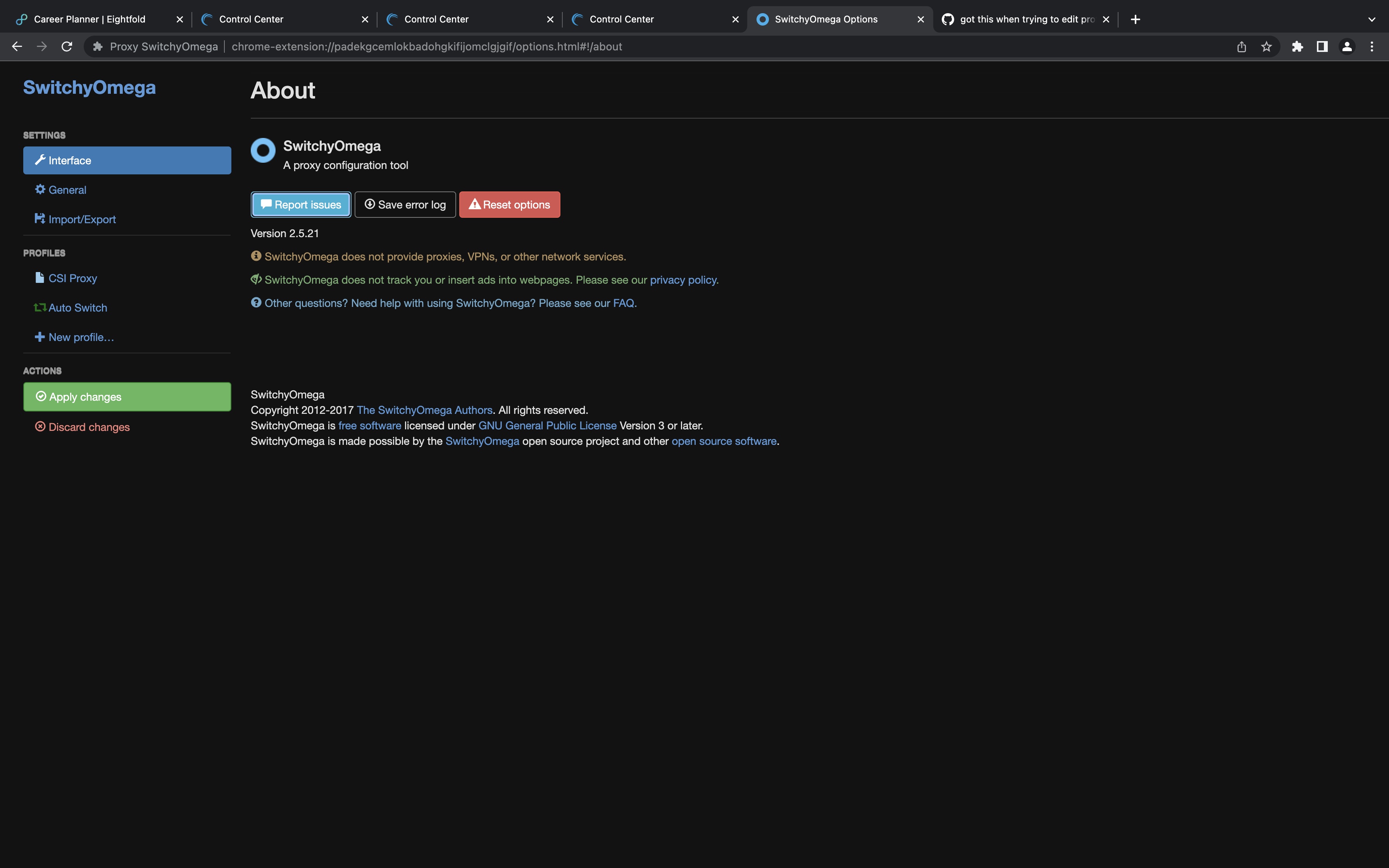
Task: Click the browser profile avatar icon
Action: point(1346,46)
